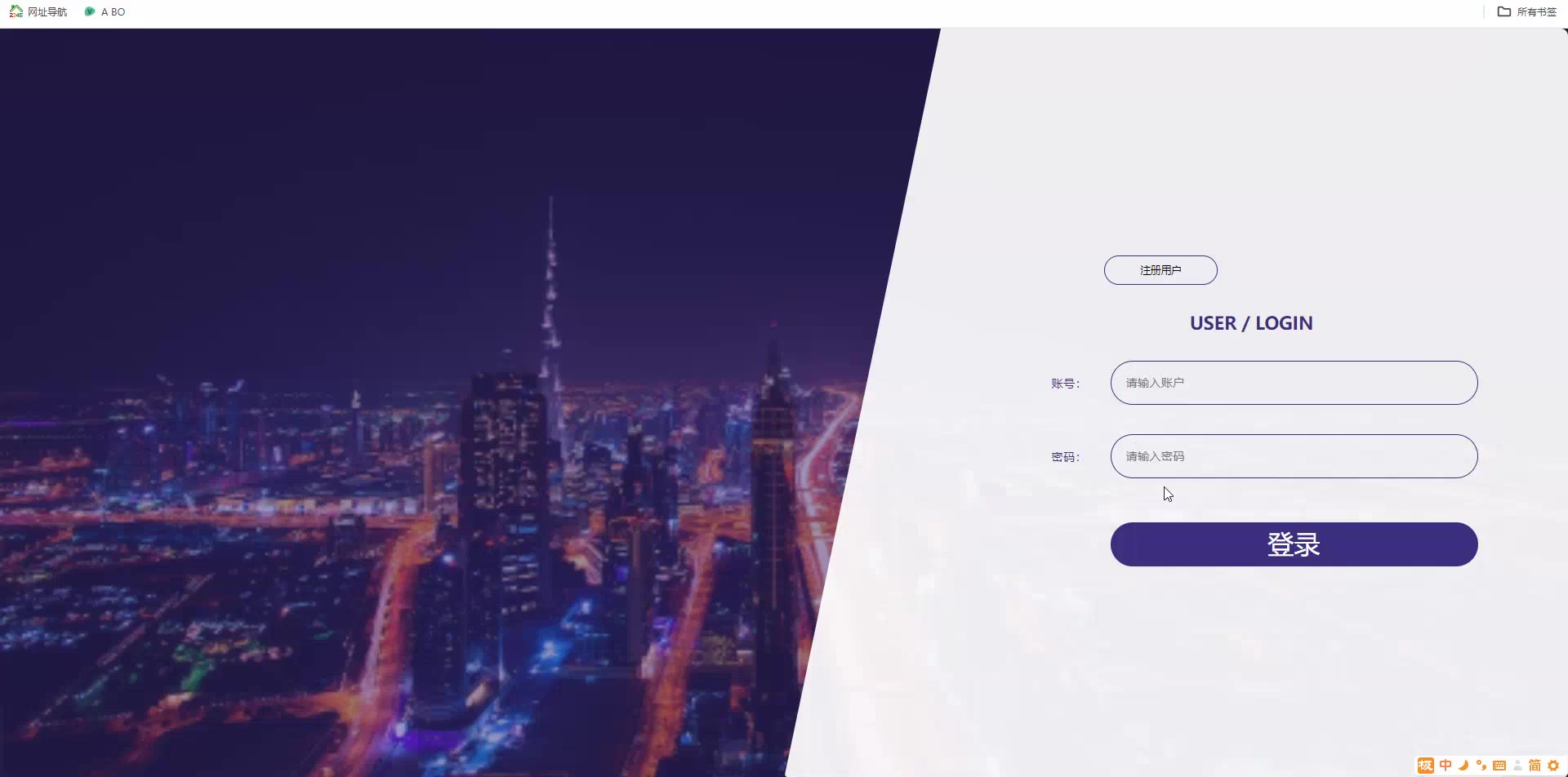
Task: Focus the 请输入密码 password field
Action: pos(1294,456)
